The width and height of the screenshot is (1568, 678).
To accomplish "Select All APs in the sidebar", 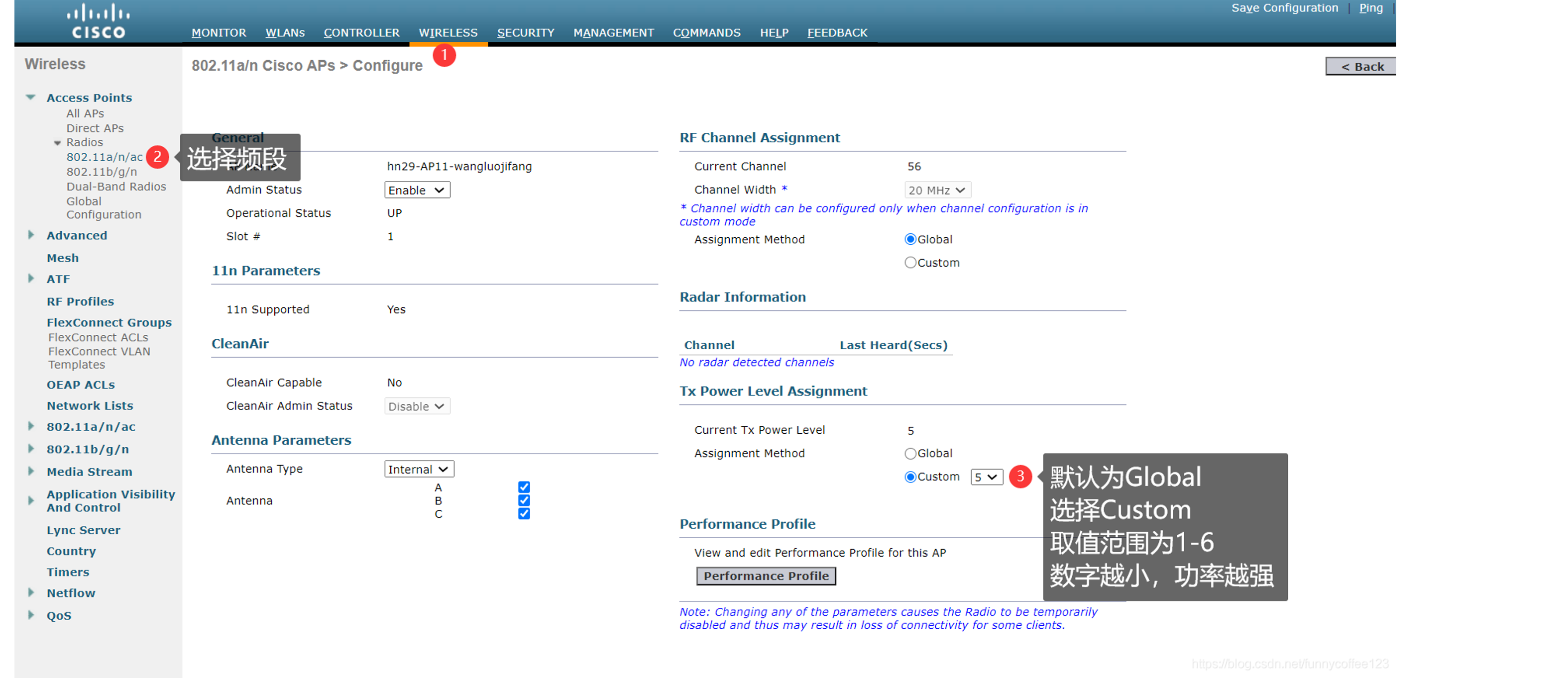I will pyautogui.click(x=85, y=113).
